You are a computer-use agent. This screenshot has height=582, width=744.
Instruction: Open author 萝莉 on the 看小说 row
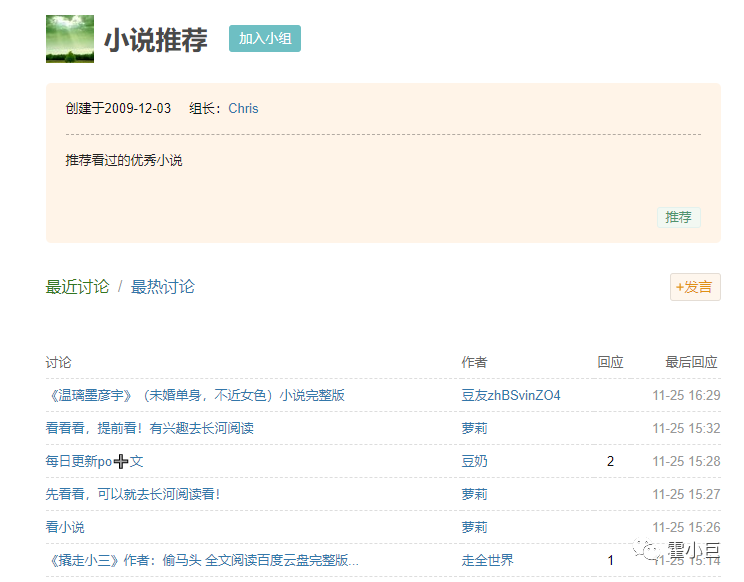coord(474,527)
